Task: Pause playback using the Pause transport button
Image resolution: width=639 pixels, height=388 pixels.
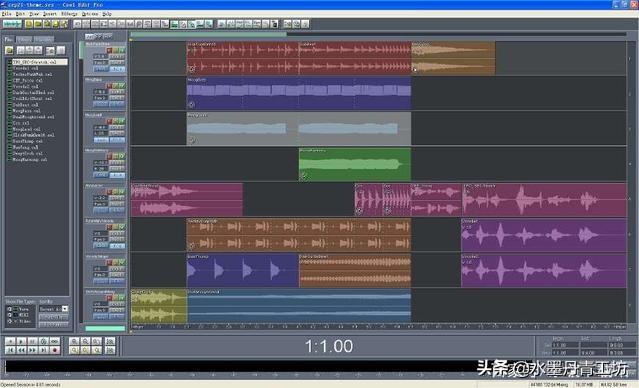Action: [x=33, y=341]
